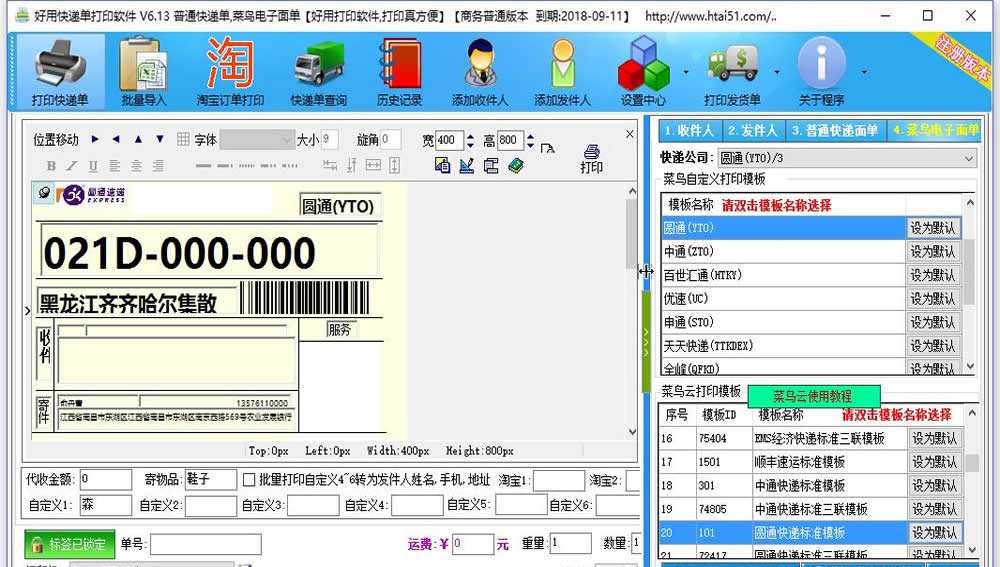Align text right

158,166
